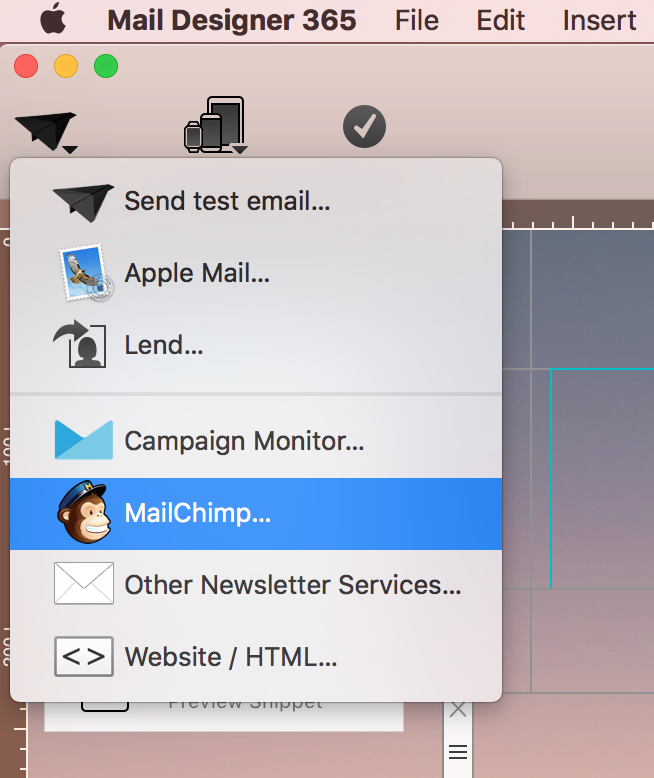The height and width of the screenshot is (778, 654).
Task: Click the Apple Mail stamp icon
Action: coord(85,273)
